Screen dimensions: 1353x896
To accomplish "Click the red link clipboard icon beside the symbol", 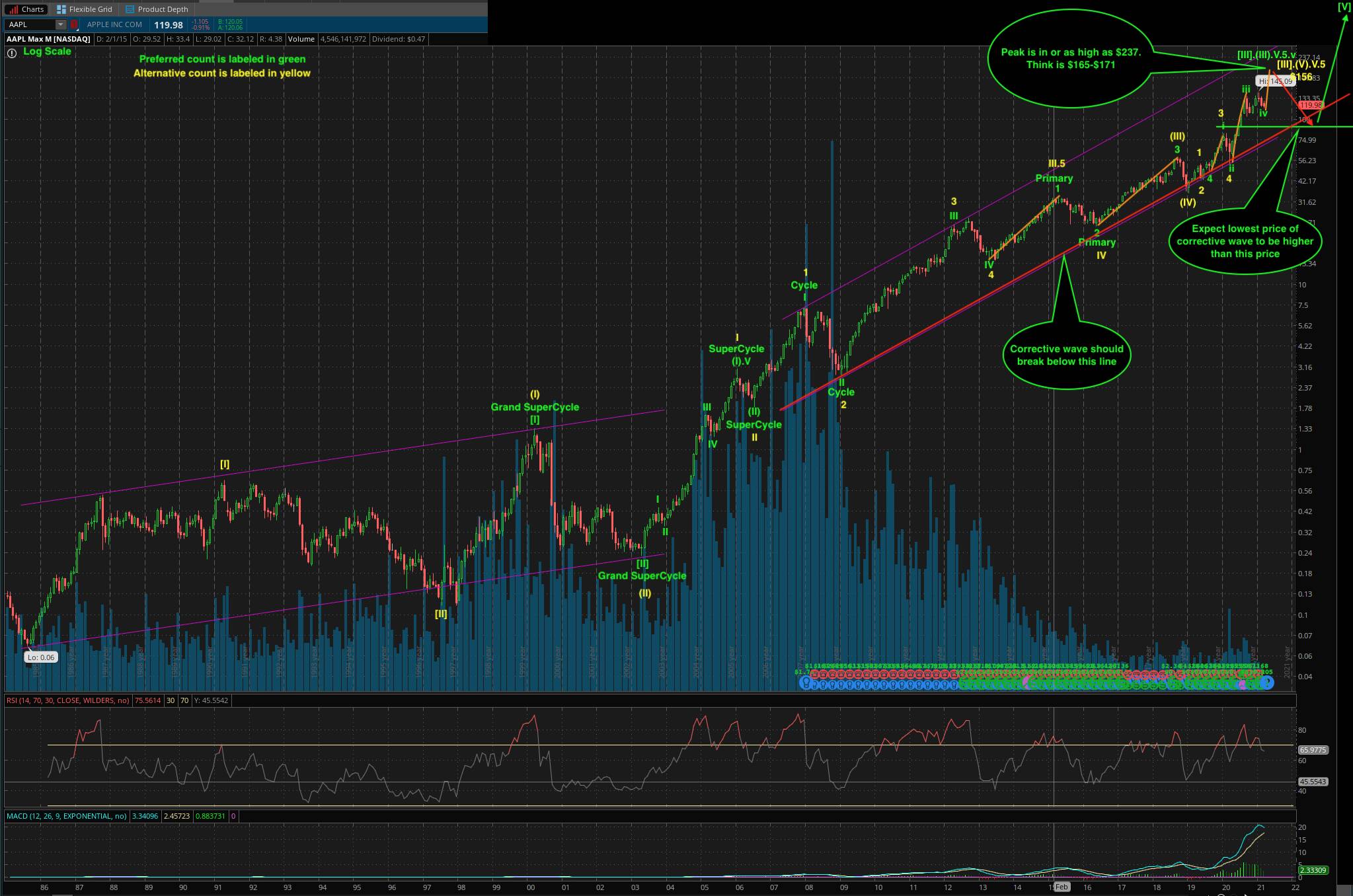I will point(74,24).
